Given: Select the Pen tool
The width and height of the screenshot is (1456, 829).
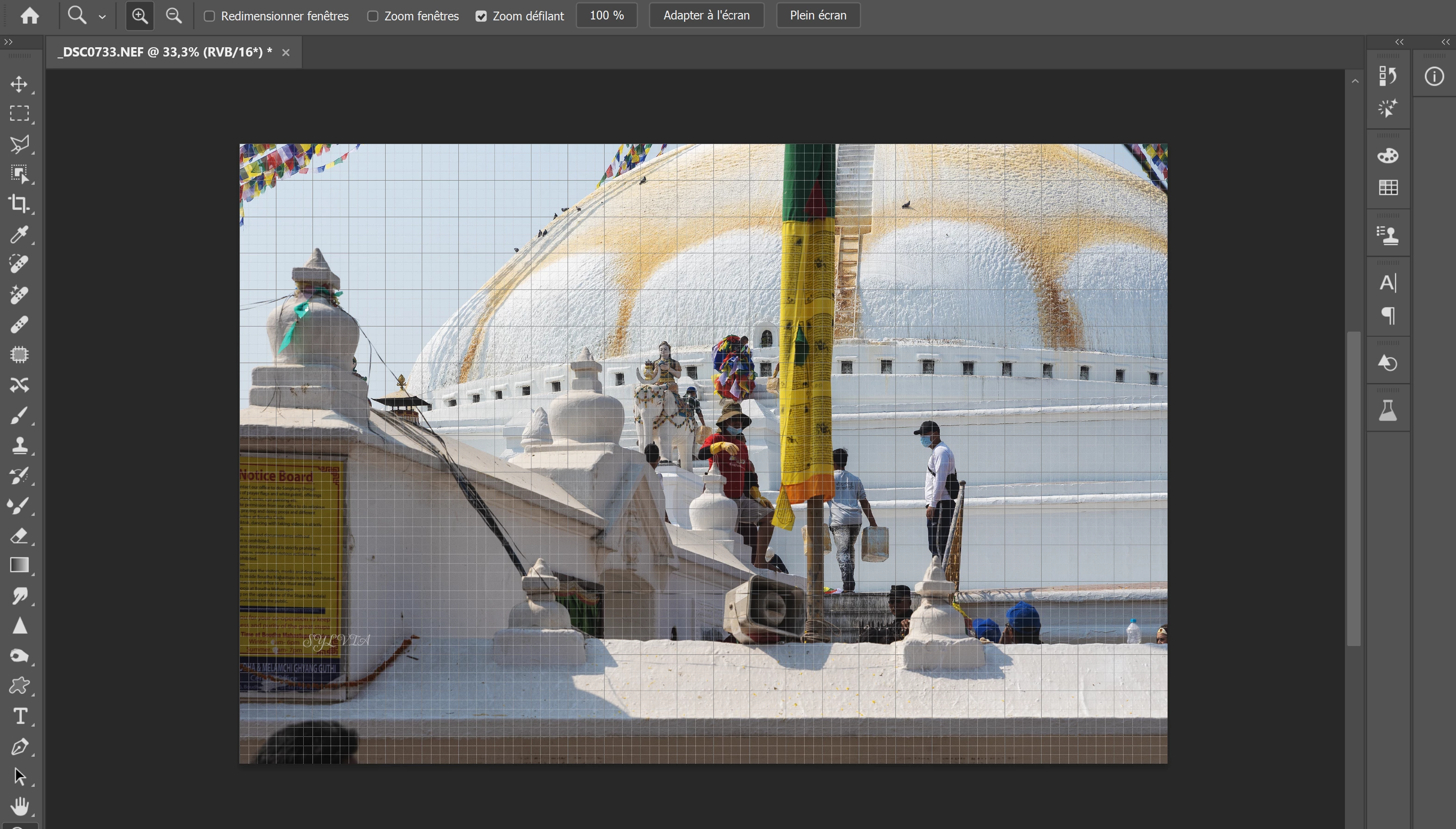Looking at the screenshot, I should [x=19, y=747].
